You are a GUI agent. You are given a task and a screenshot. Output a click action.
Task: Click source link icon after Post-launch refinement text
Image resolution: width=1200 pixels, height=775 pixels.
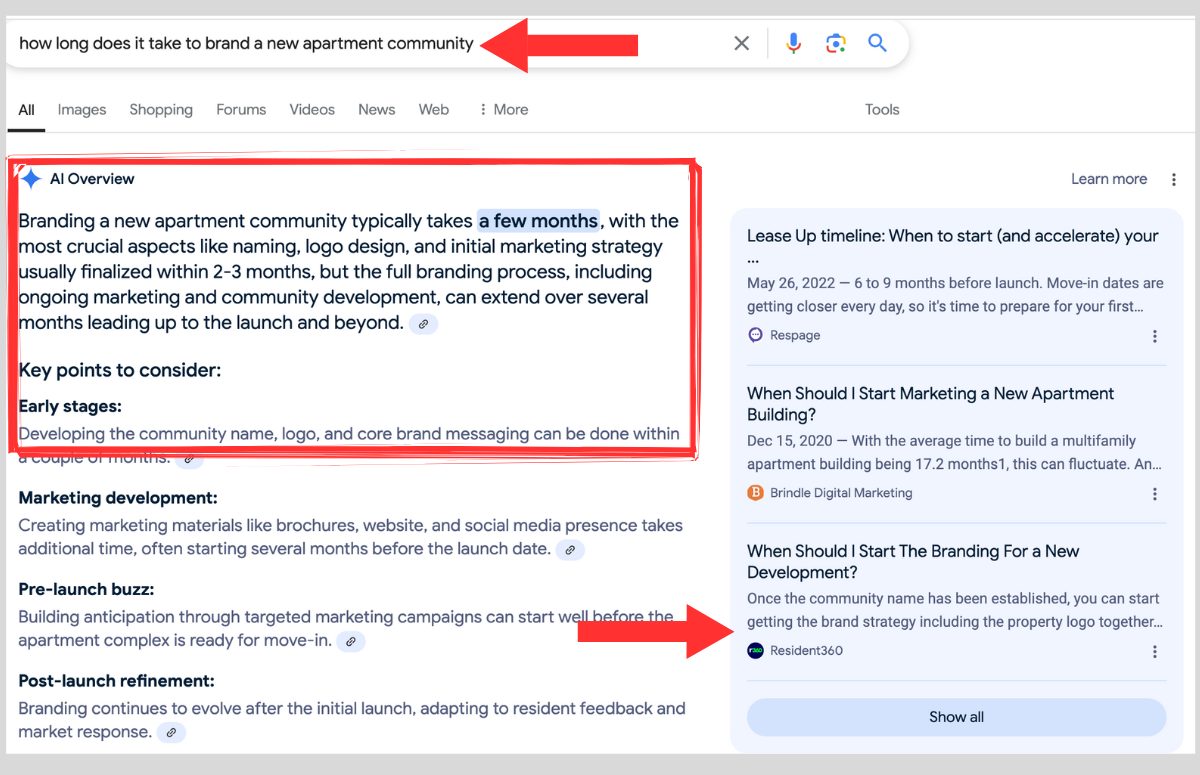(x=171, y=733)
